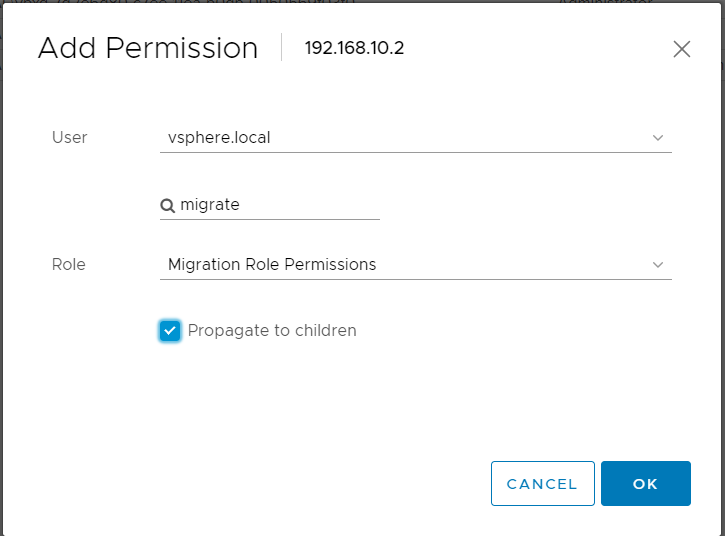Click the vertical divider beside the title
Viewport: 725px width, 536px height.
282,47
